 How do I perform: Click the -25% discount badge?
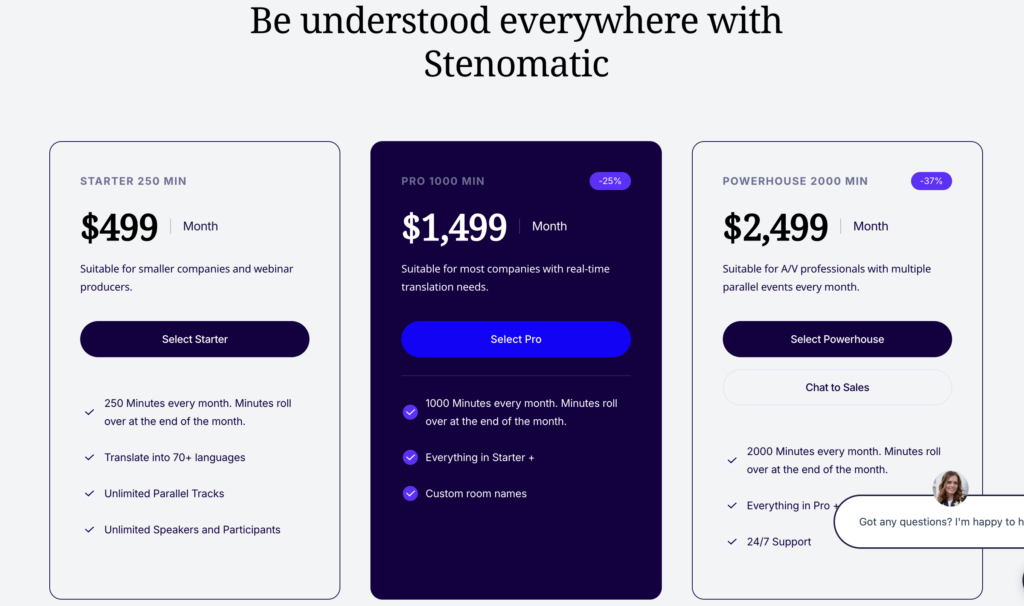tap(610, 181)
